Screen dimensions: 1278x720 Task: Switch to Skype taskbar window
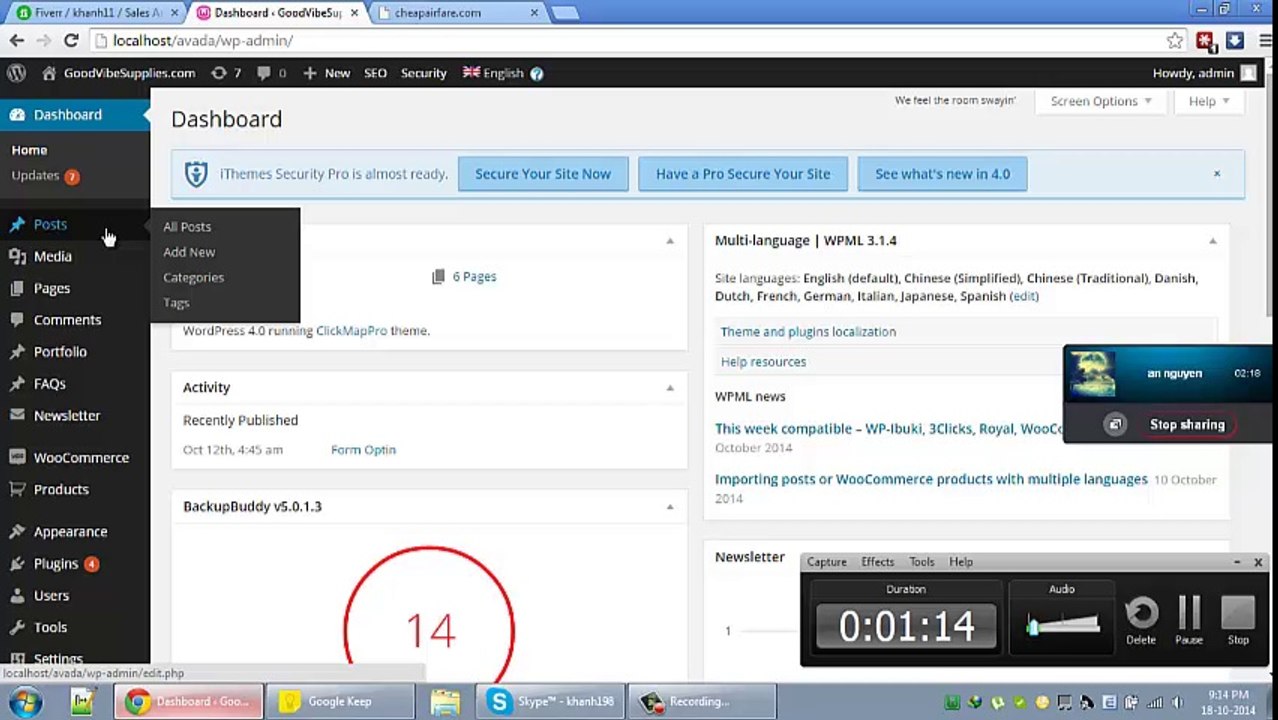(551, 702)
